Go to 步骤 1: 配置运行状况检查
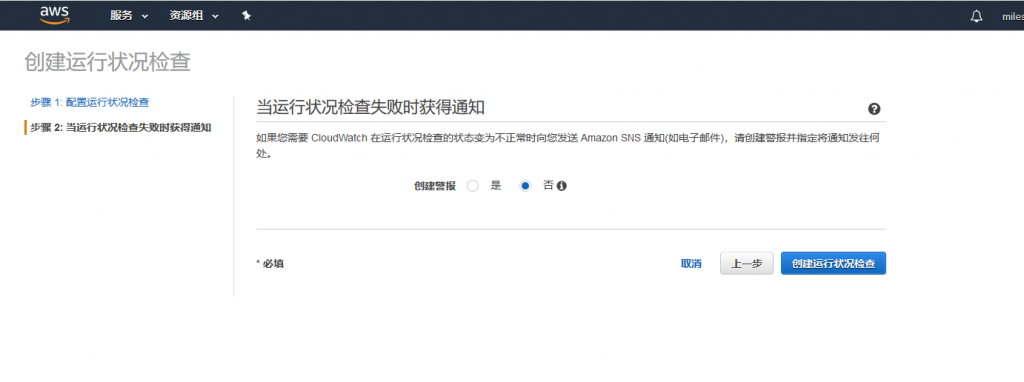 pyautogui.click(x=89, y=103)
